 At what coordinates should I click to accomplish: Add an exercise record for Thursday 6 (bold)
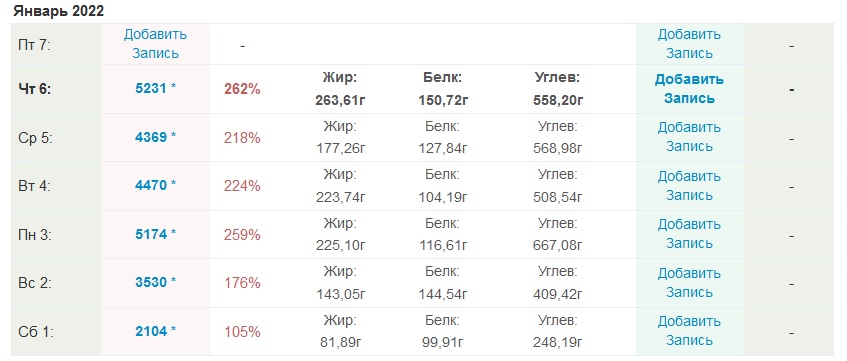689,89
